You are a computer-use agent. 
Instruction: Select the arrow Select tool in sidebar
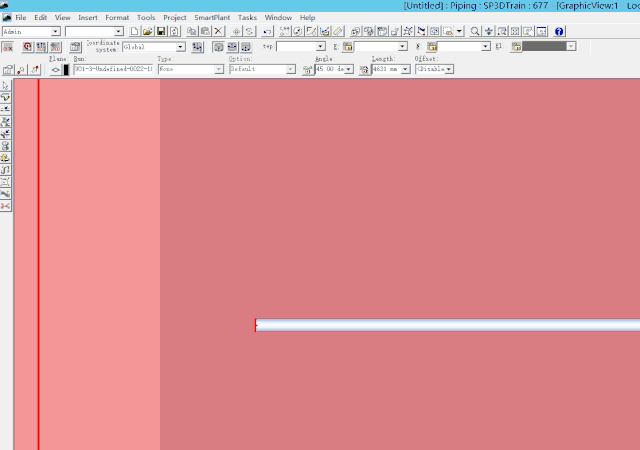coord(6,85)
